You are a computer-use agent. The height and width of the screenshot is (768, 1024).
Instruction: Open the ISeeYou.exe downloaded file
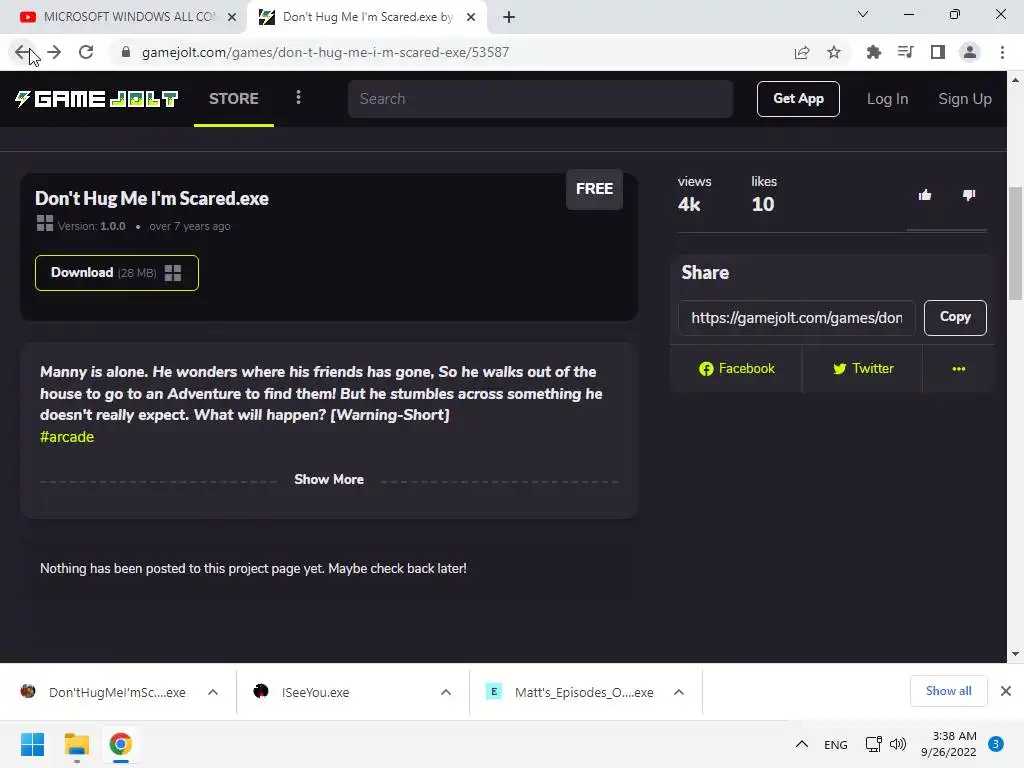coord(302,692)
